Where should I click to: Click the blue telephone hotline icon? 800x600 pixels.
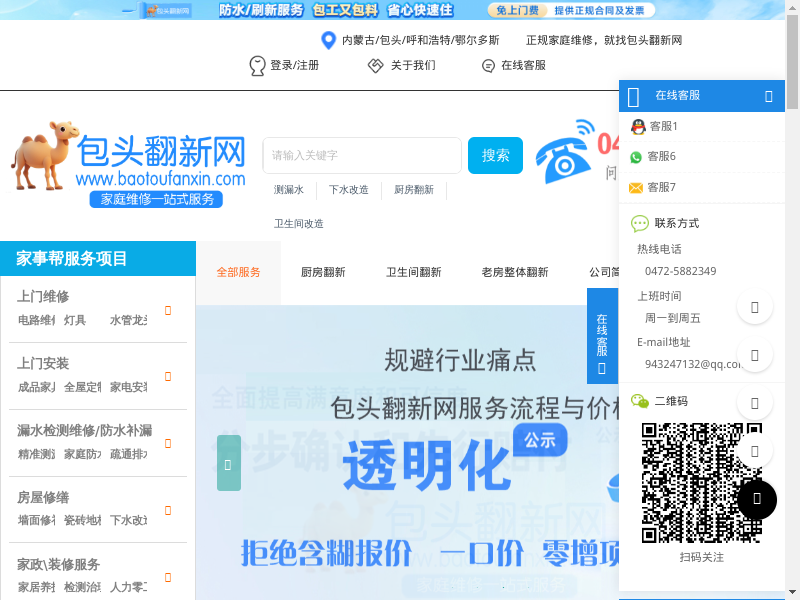[x=564, y=152]
